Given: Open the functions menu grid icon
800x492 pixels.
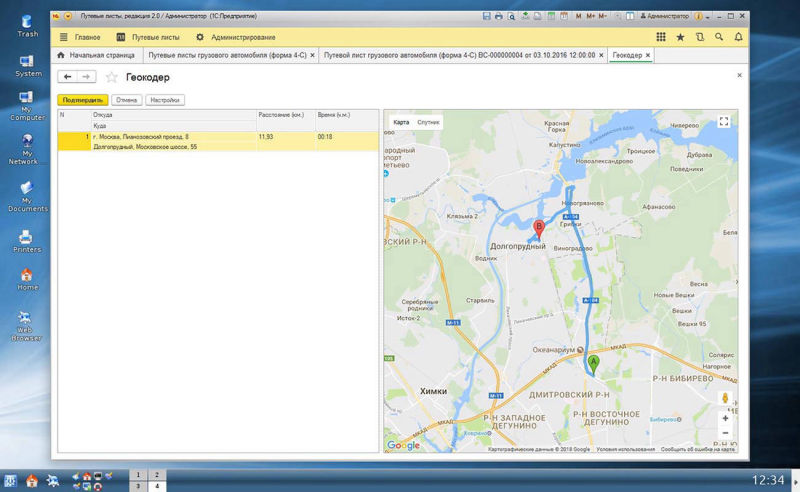Looking at the screenshot, I should click(x=661, y=37).
